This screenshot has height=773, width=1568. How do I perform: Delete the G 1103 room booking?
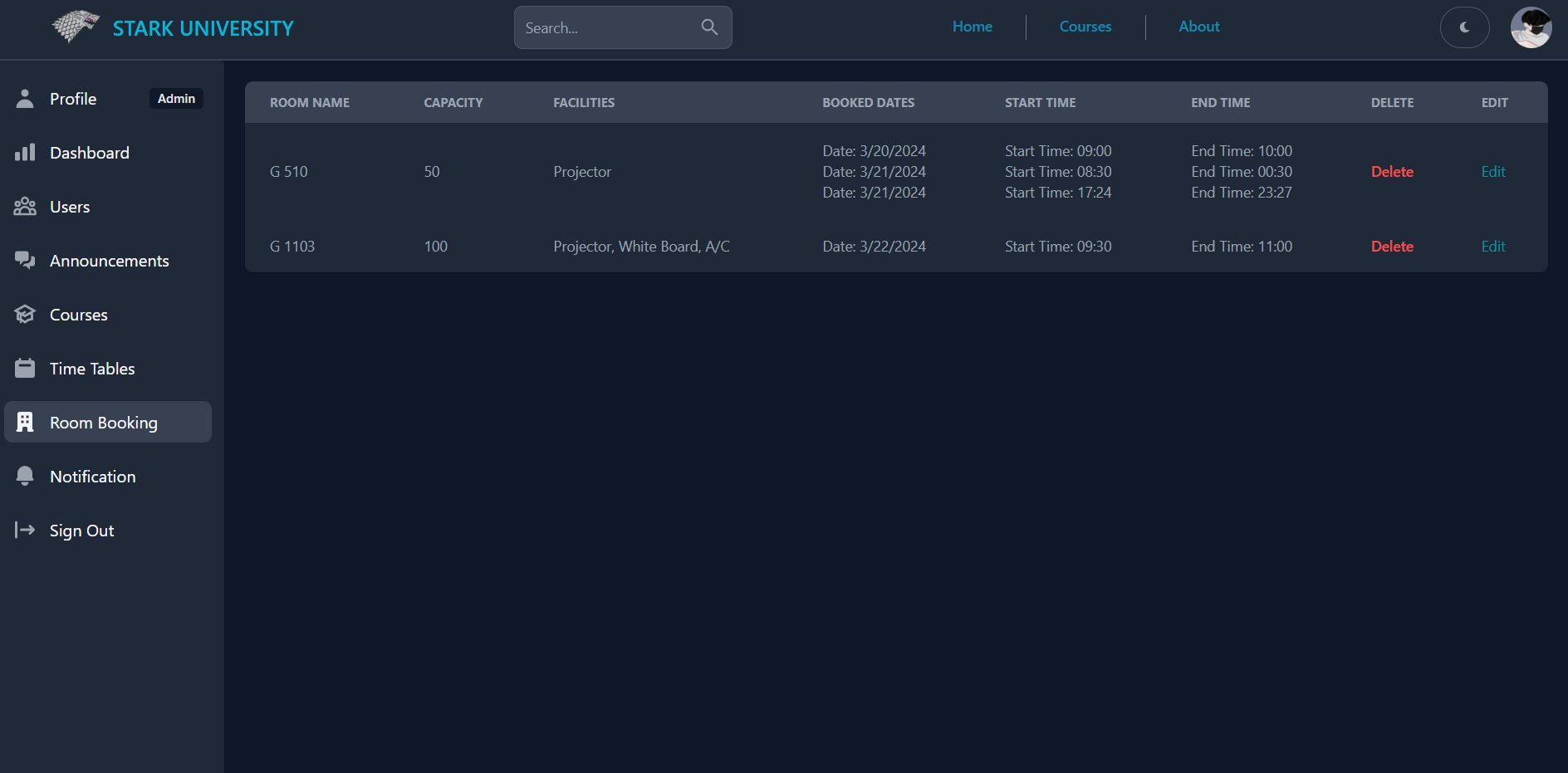[1392, 246]
